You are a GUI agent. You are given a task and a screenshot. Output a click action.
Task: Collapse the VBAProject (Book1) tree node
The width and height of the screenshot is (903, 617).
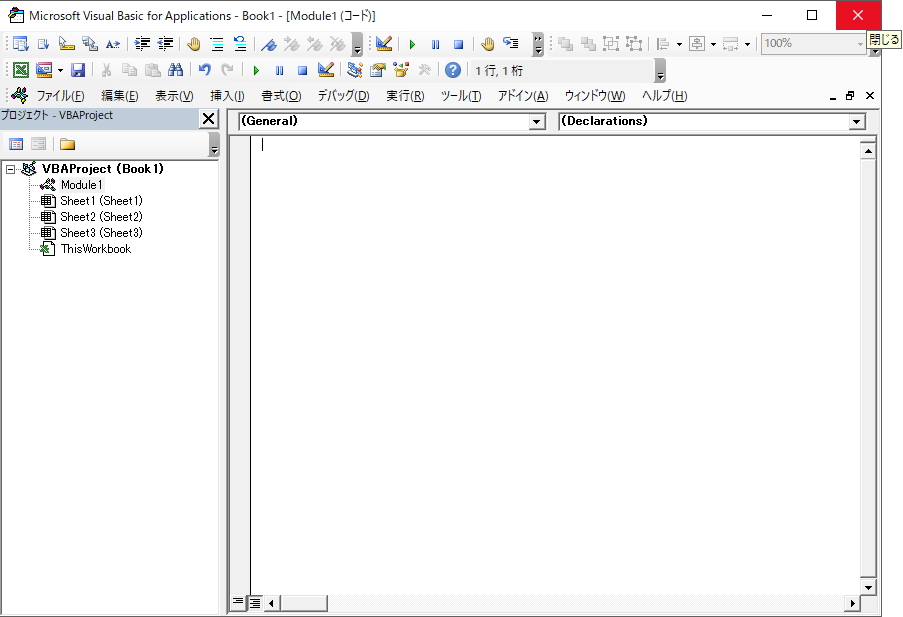[x=10, y=169]
